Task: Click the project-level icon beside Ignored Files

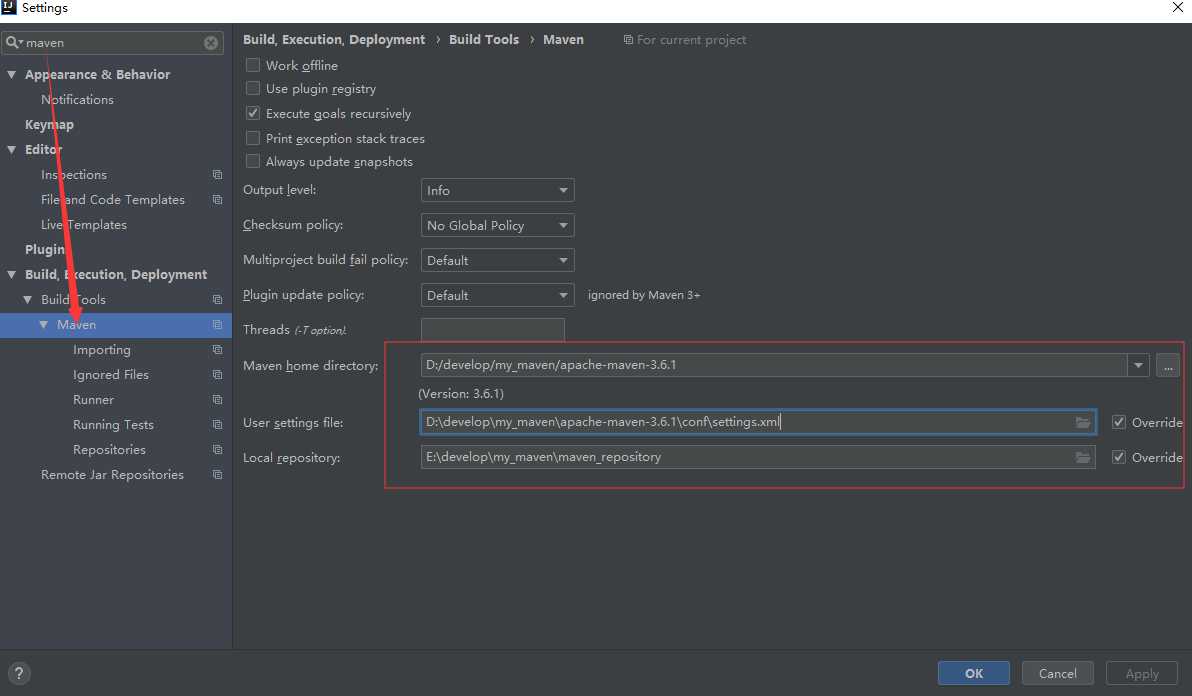Action: [217, 375]
